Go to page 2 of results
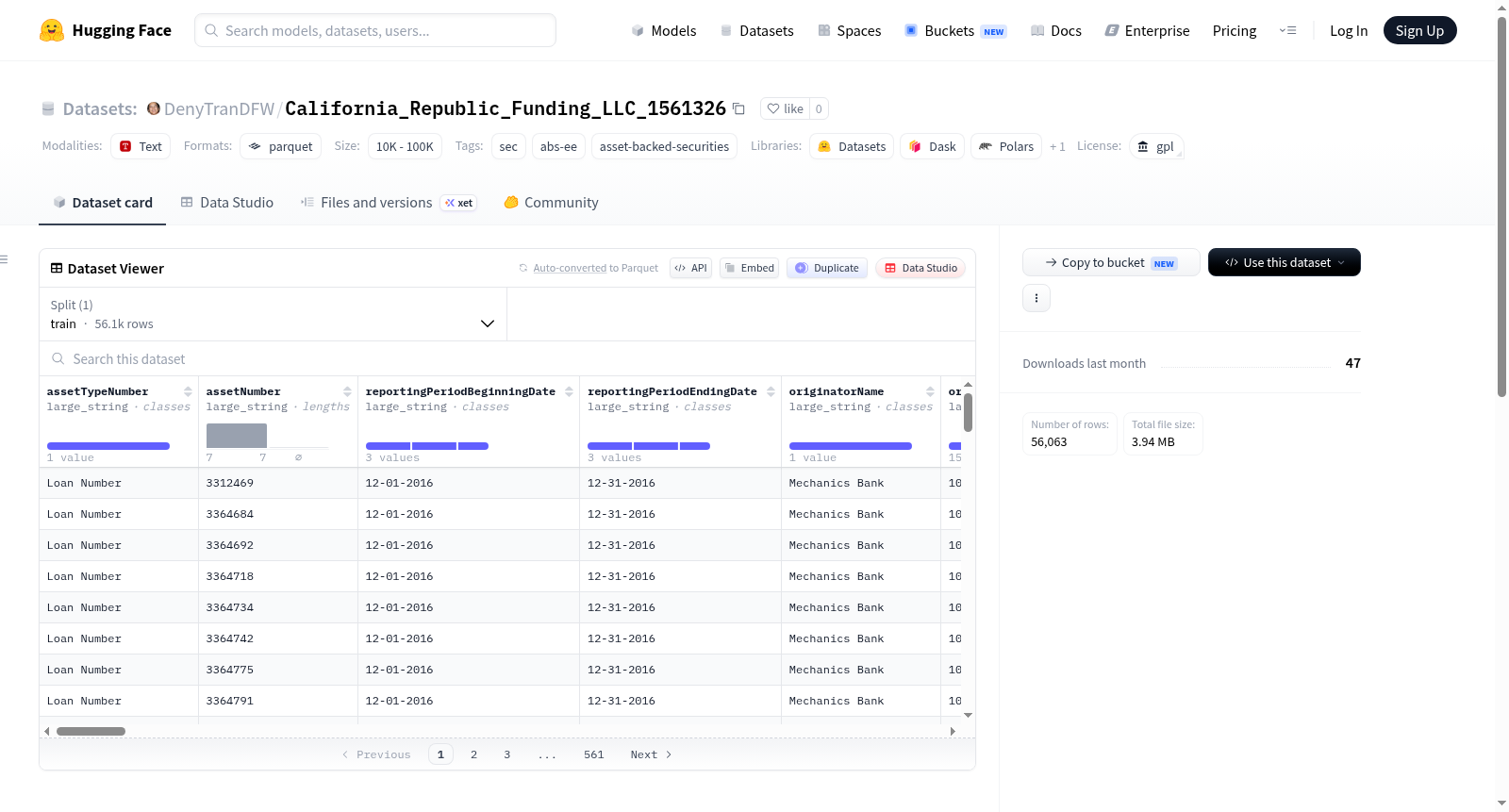 click(x=473, y=754)
